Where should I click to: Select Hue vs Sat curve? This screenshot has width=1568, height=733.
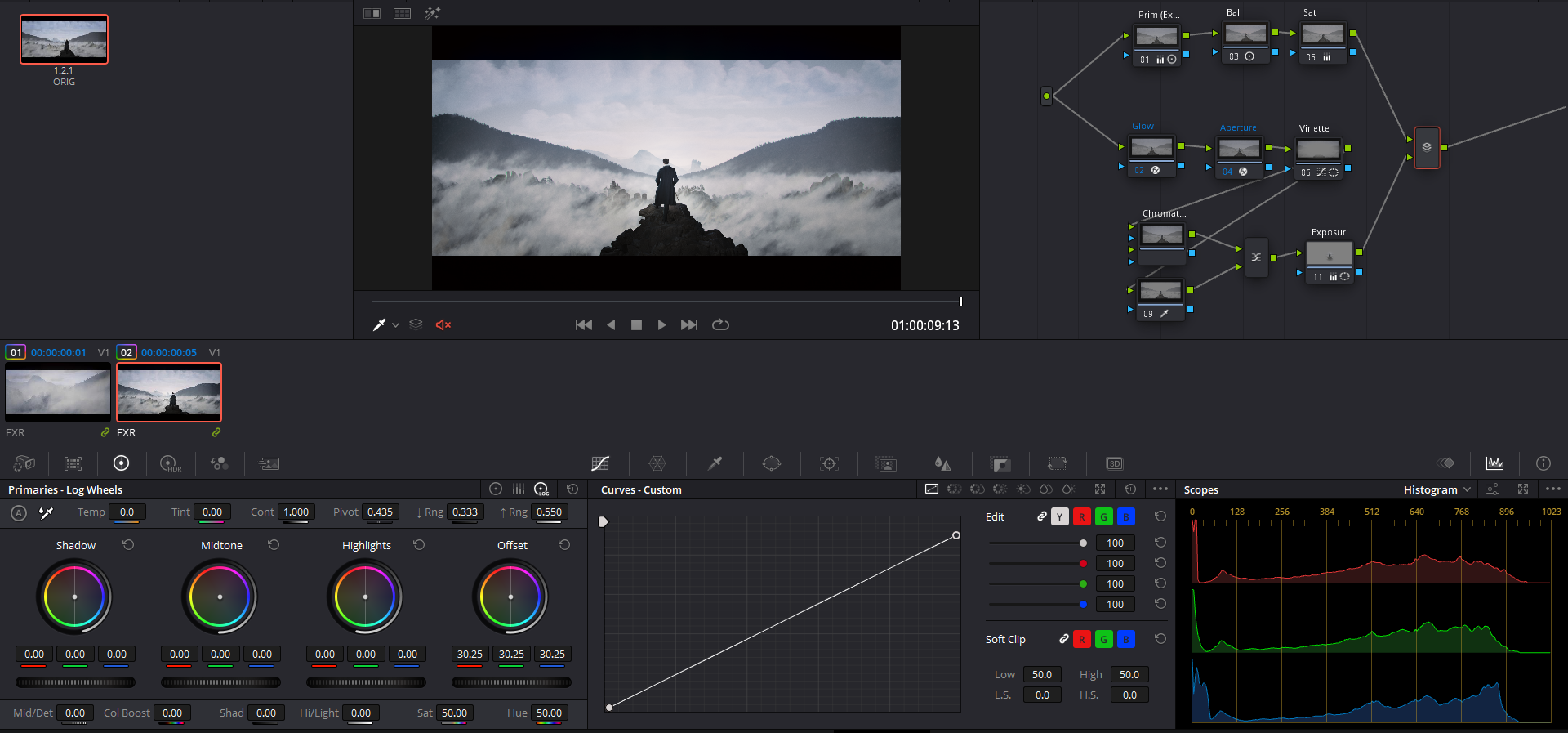click(978, 489)
